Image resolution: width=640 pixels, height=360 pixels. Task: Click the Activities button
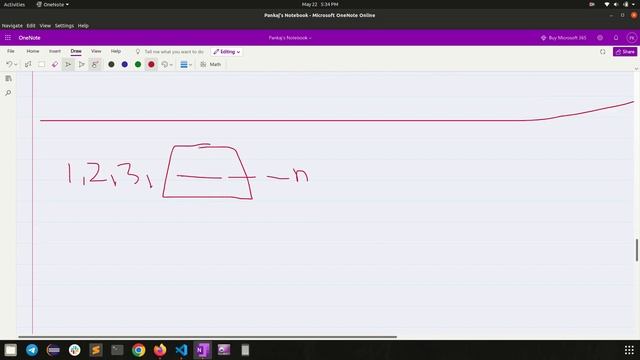tap(14, 4)
